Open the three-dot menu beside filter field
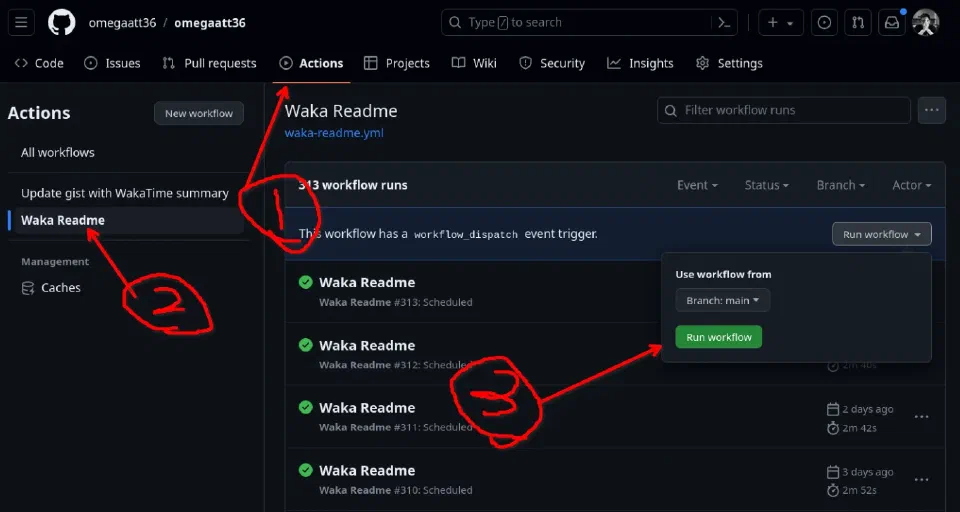 pos(932,110)
